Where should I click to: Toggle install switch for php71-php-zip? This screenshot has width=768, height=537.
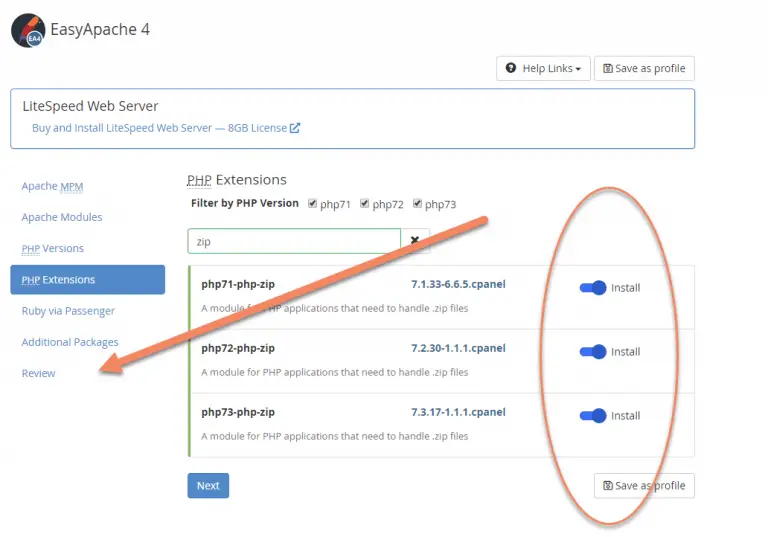593,288
